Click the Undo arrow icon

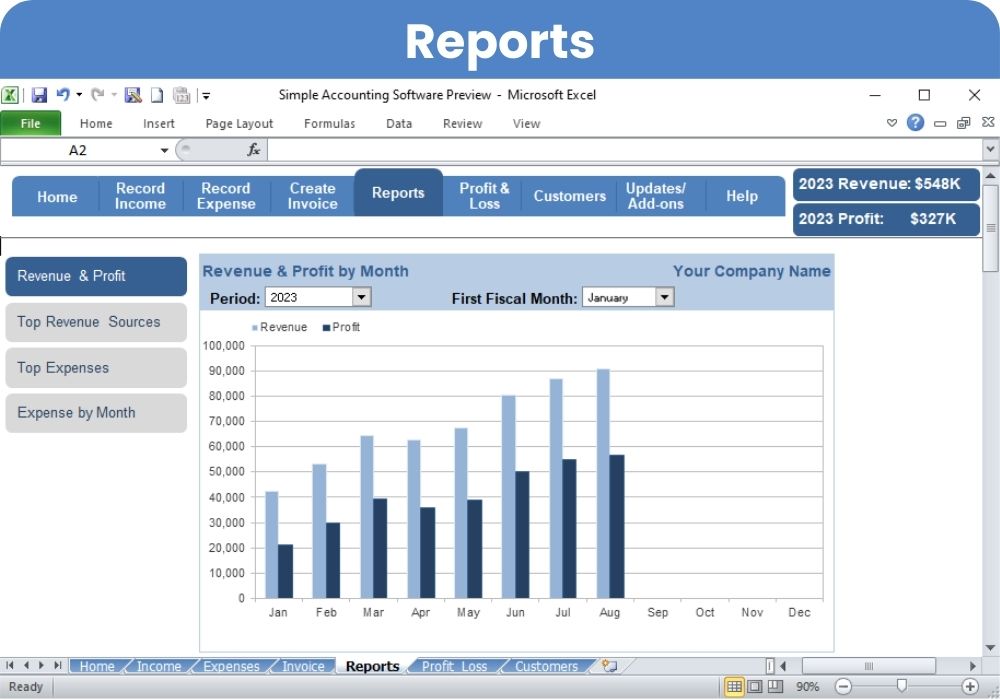[x=63, y=96]
